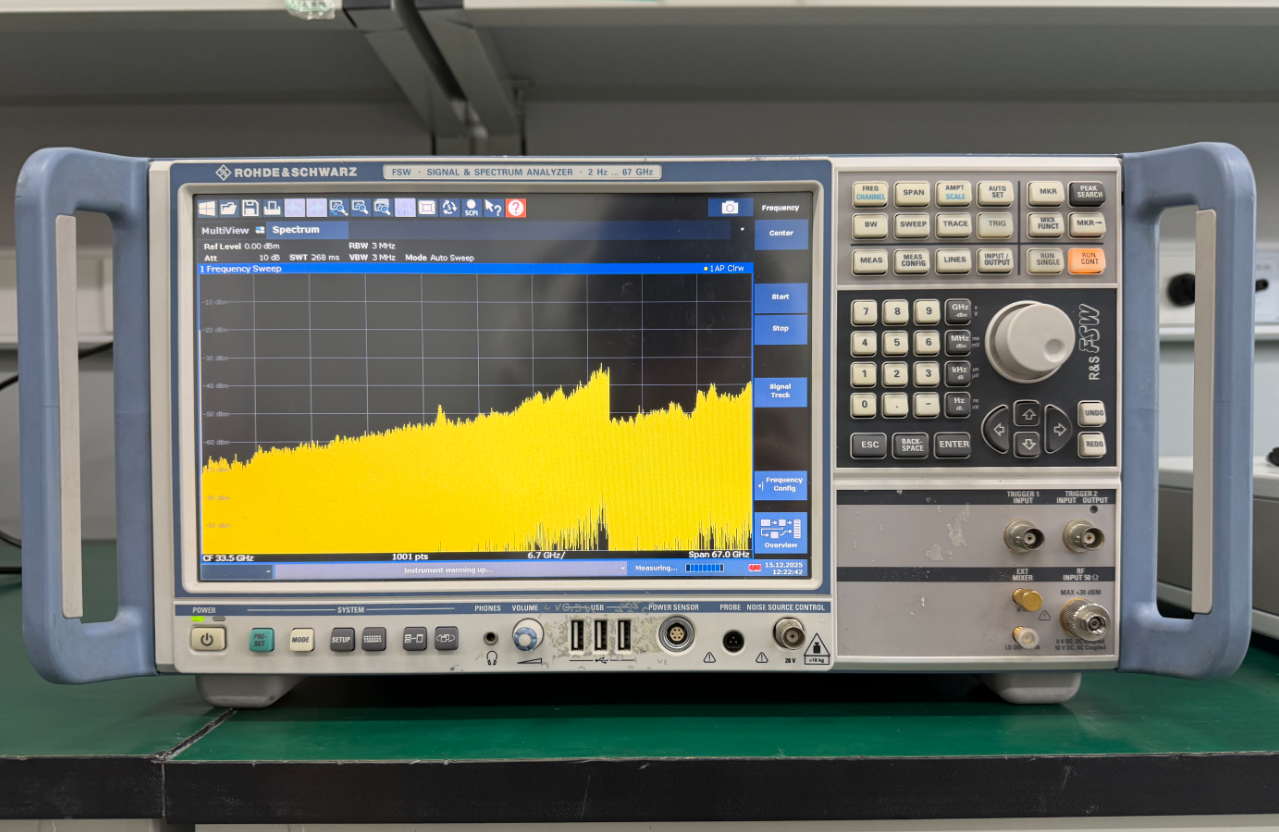Toggle the Signal Track softkey

[780, 391]
